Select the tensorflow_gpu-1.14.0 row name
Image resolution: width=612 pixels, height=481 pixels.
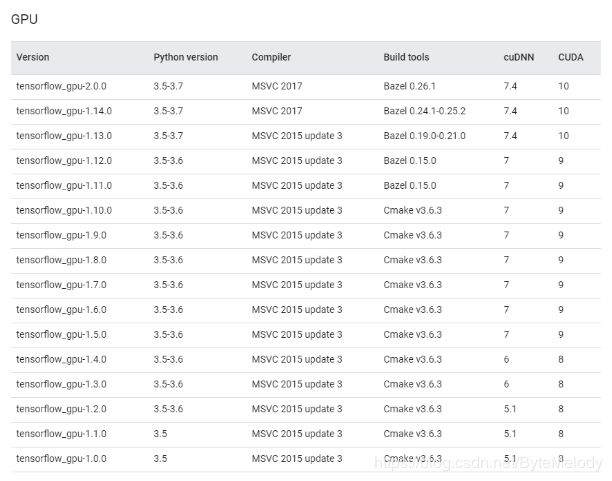point(64,111)
